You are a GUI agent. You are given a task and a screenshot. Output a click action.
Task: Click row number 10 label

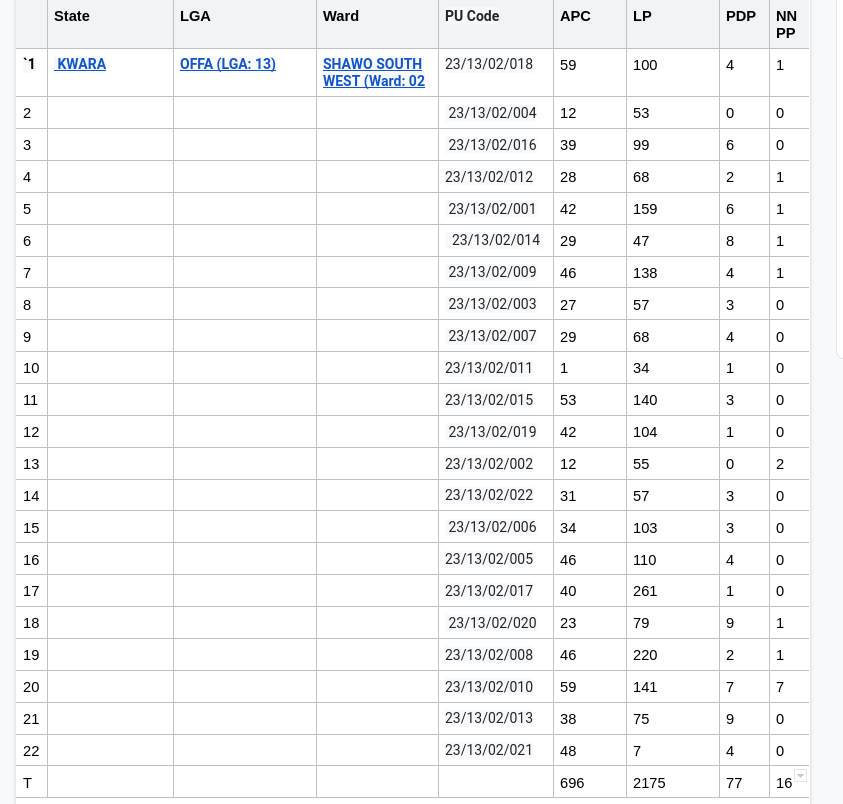(x=31, y=368)
